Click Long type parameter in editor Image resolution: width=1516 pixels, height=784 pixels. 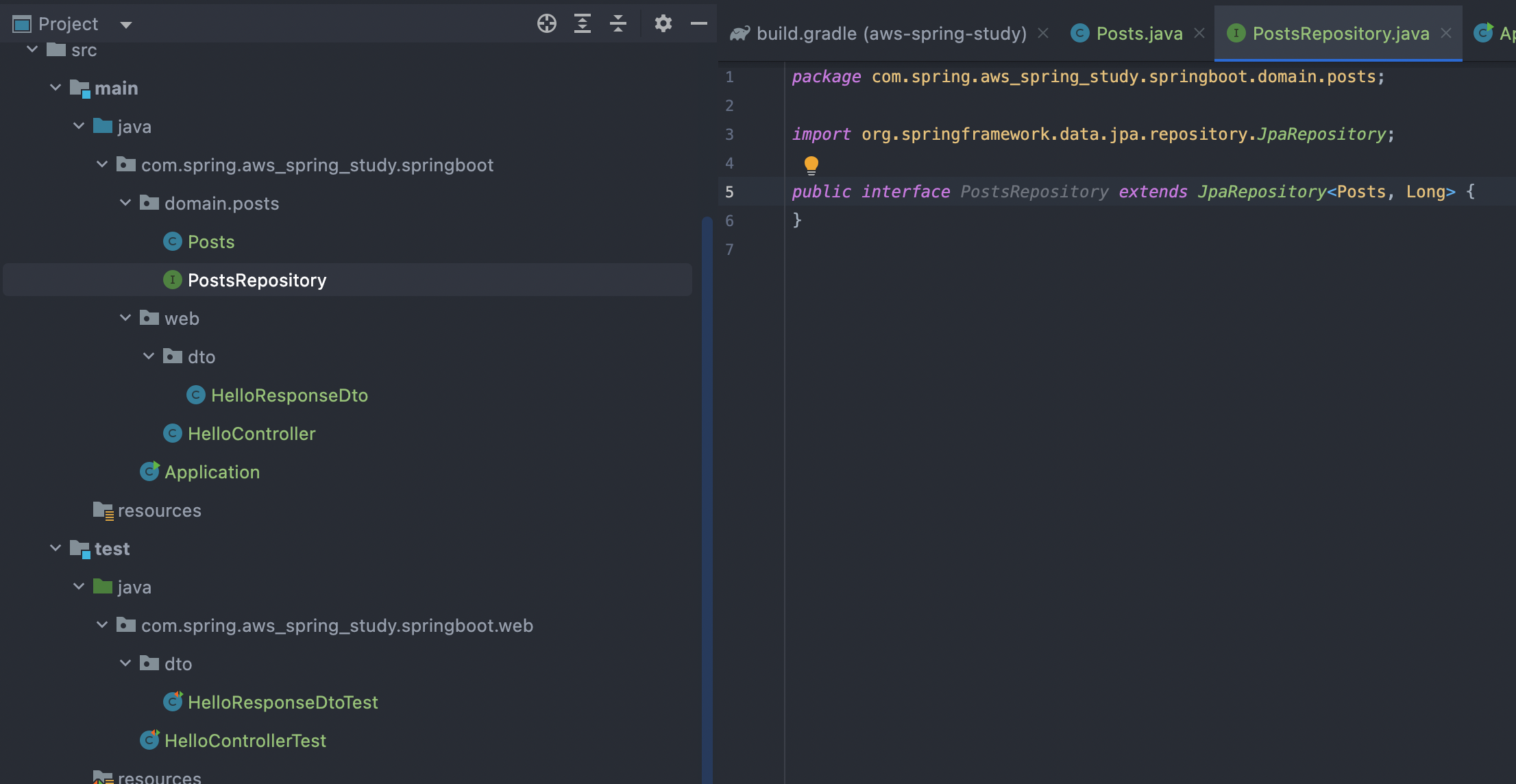[1426, 192]
